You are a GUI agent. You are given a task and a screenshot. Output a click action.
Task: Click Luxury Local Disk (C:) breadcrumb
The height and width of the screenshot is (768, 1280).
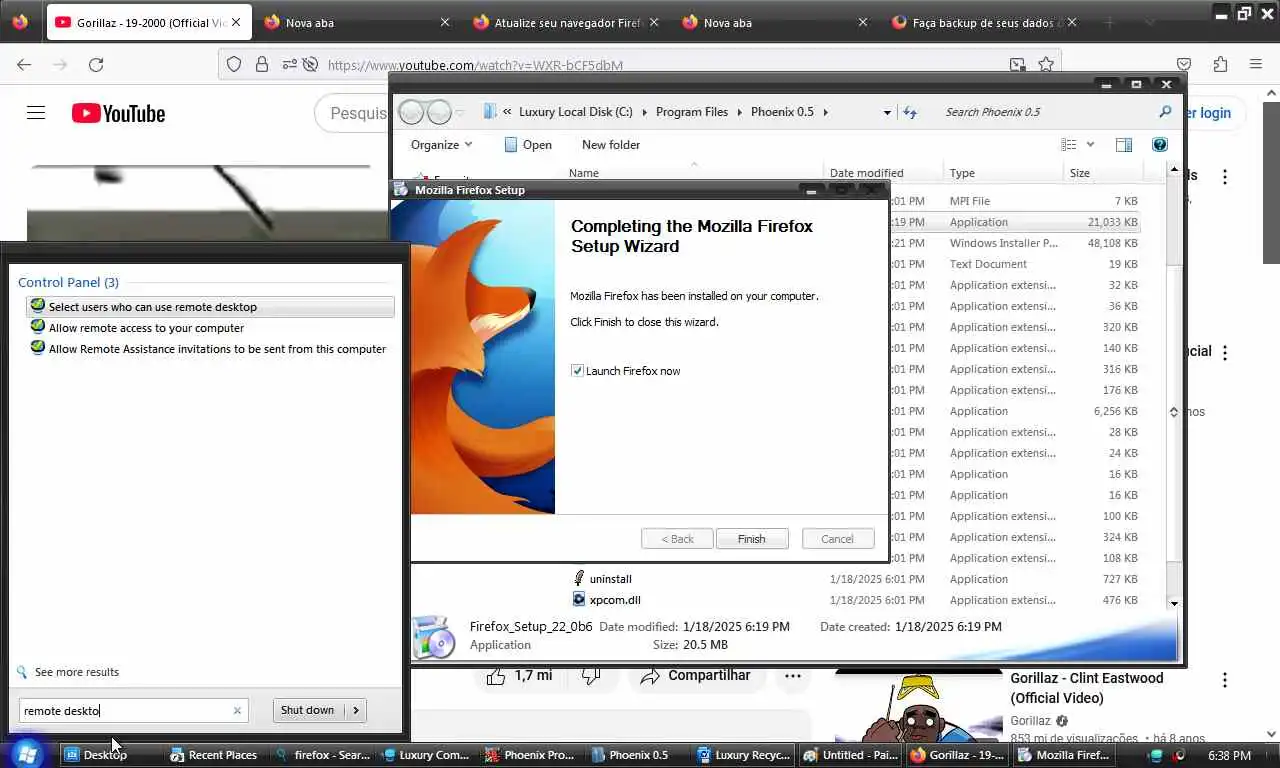(575, 112)
